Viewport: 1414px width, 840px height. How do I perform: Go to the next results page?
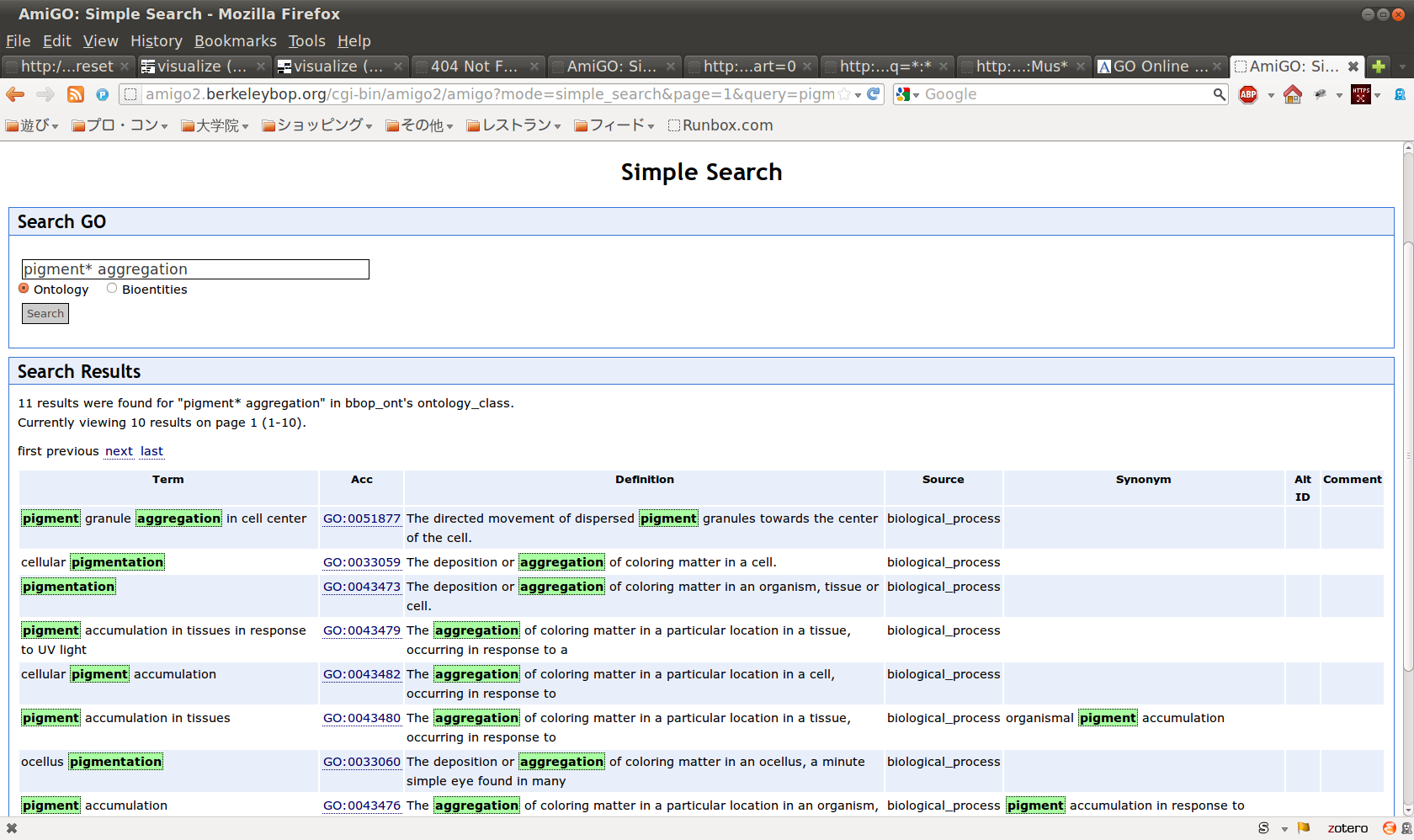[119, 451]
